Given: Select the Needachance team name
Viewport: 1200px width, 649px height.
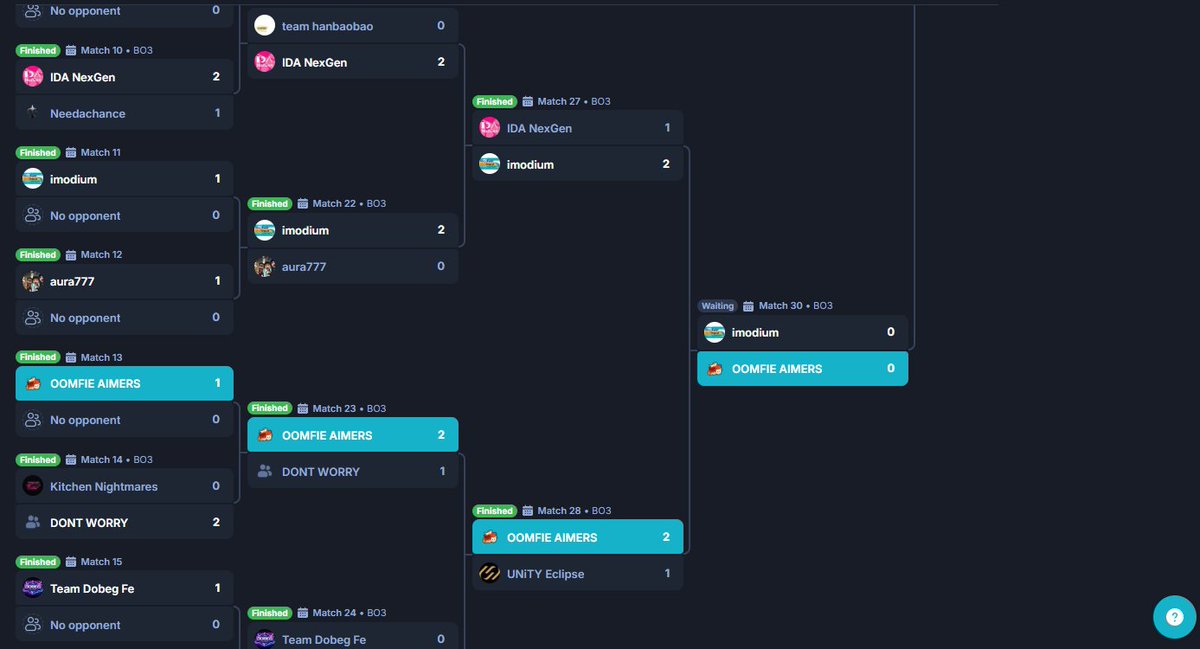Looking at the screenshot, I should pos(86,113).
